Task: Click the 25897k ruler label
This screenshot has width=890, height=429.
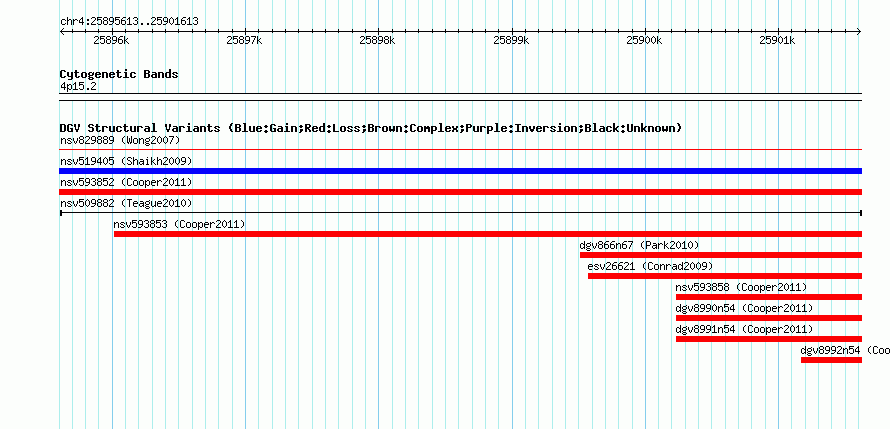Action: coord(244,40)
